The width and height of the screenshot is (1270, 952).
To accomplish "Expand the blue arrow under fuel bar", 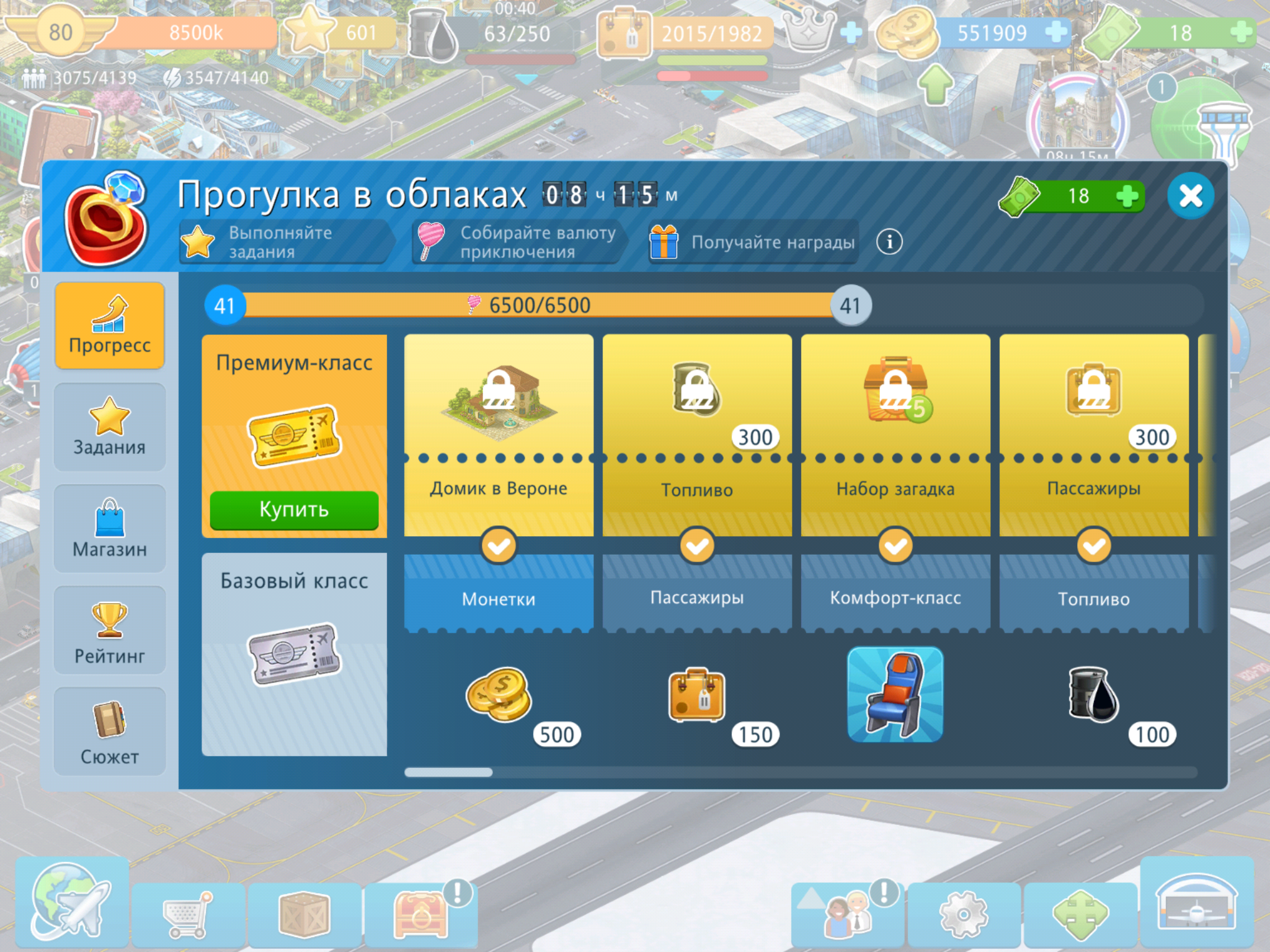I will tap(526, 79).
